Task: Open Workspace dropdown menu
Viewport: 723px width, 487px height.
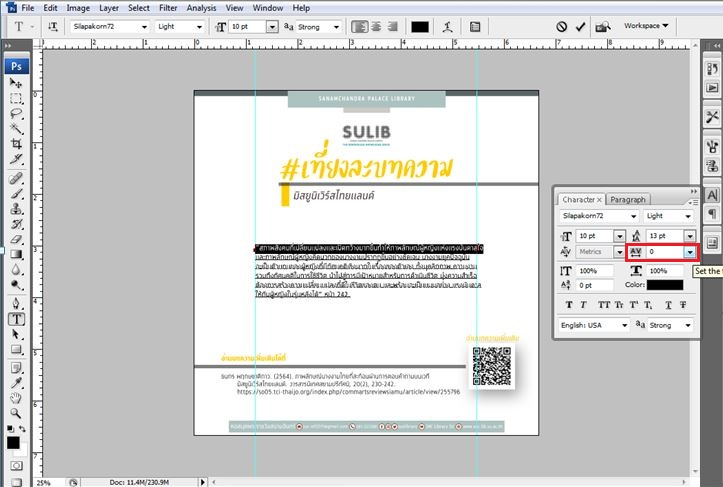Action: (646, 26)
